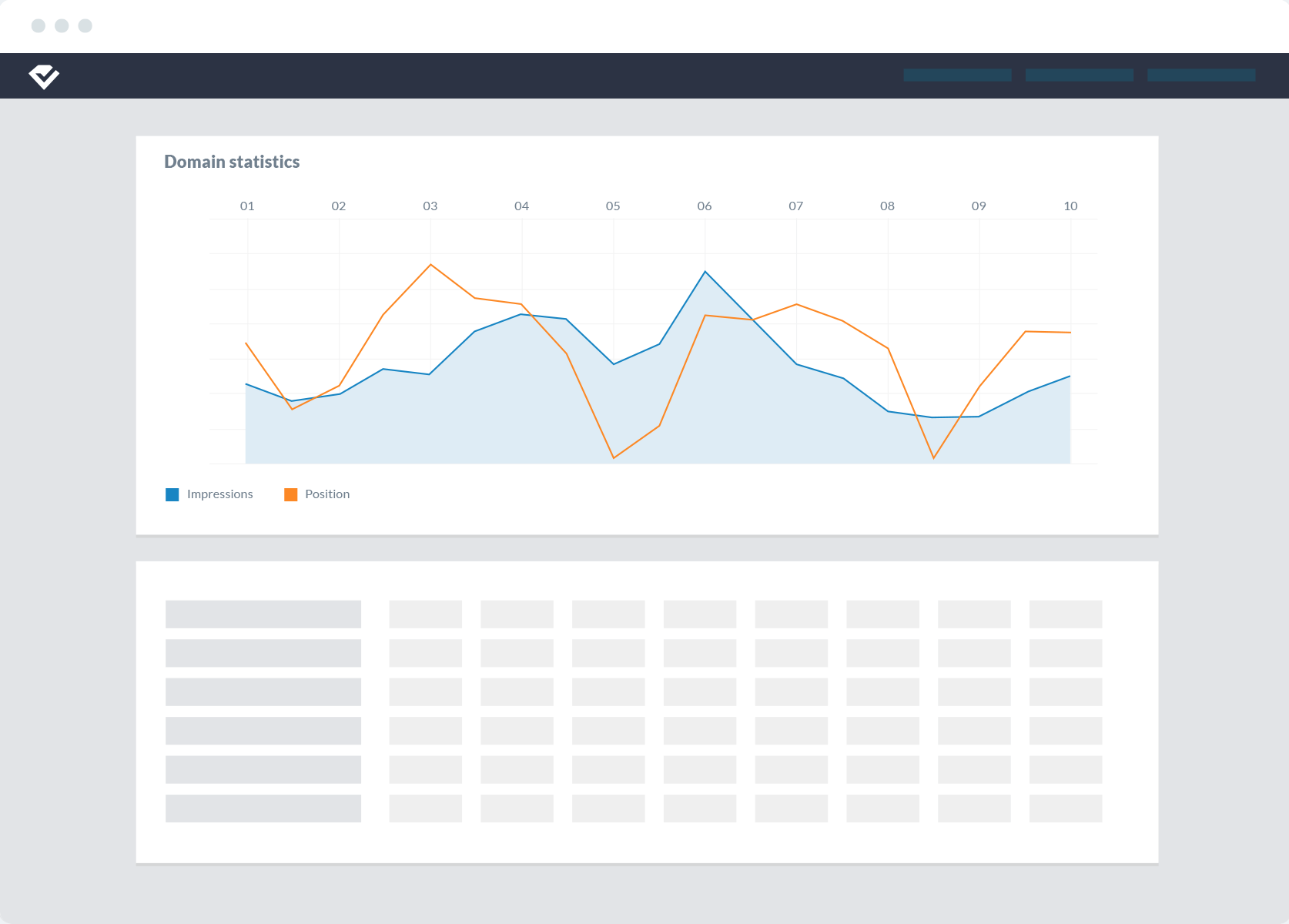Select the 08 axis label
This screenshot has width=1289, height=924.
pos(888,206)
